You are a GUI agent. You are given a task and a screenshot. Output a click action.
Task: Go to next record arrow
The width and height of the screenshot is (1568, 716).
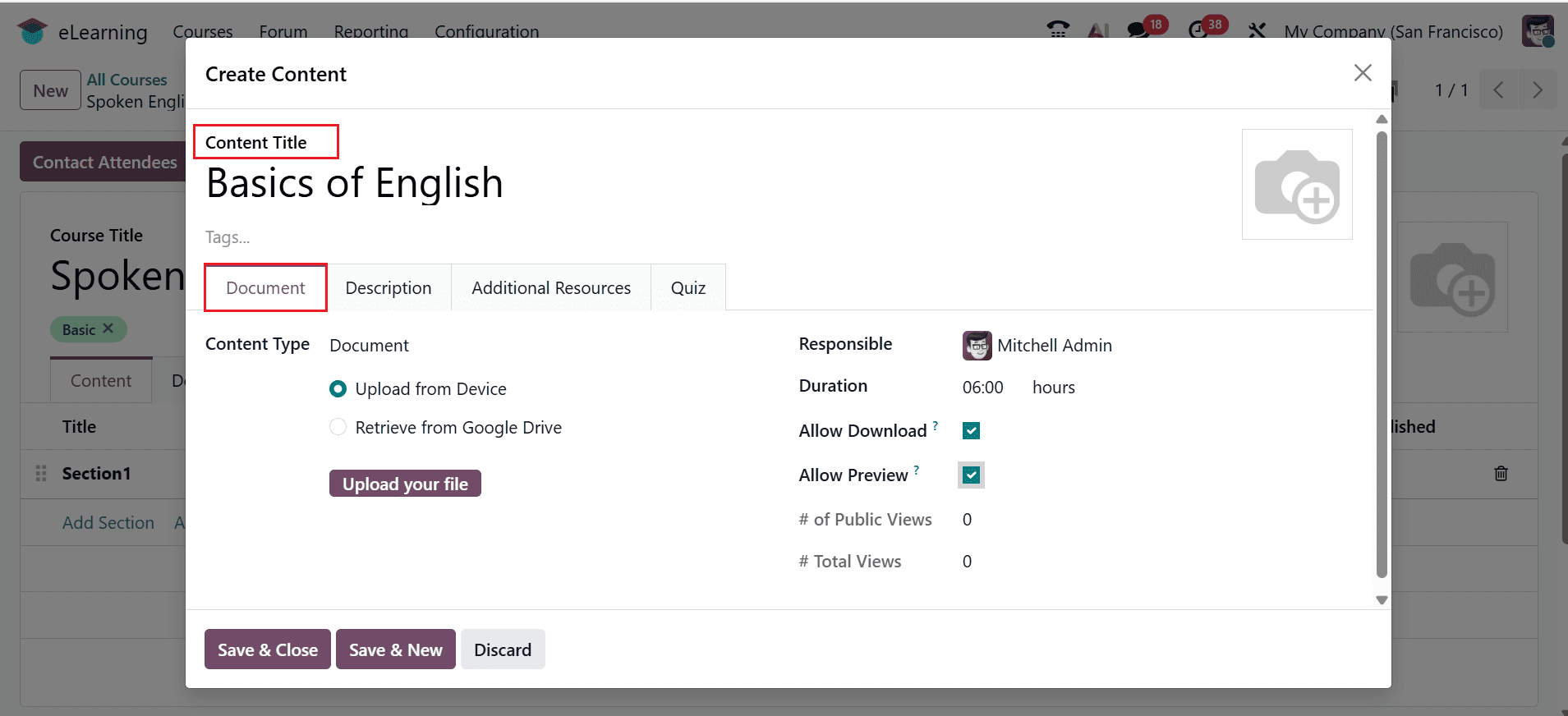1538,90
